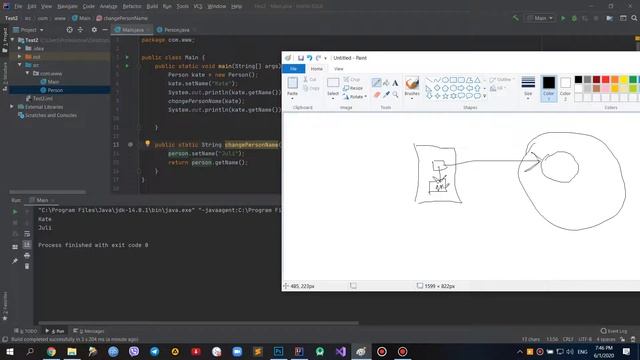Select the yellow color swatch in Paint

[x=624, y=79]
